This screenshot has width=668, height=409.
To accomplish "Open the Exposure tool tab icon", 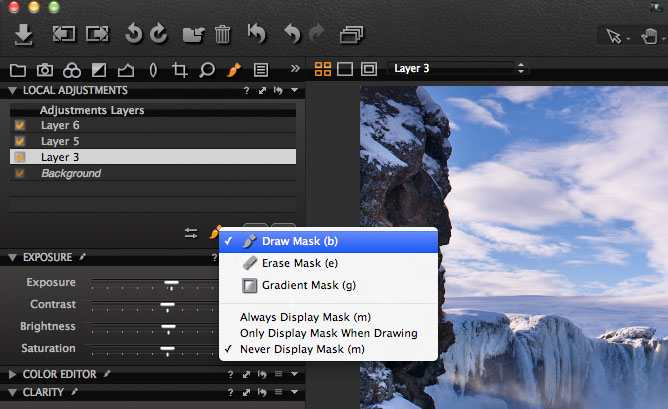I will click(x=99, y=70).
